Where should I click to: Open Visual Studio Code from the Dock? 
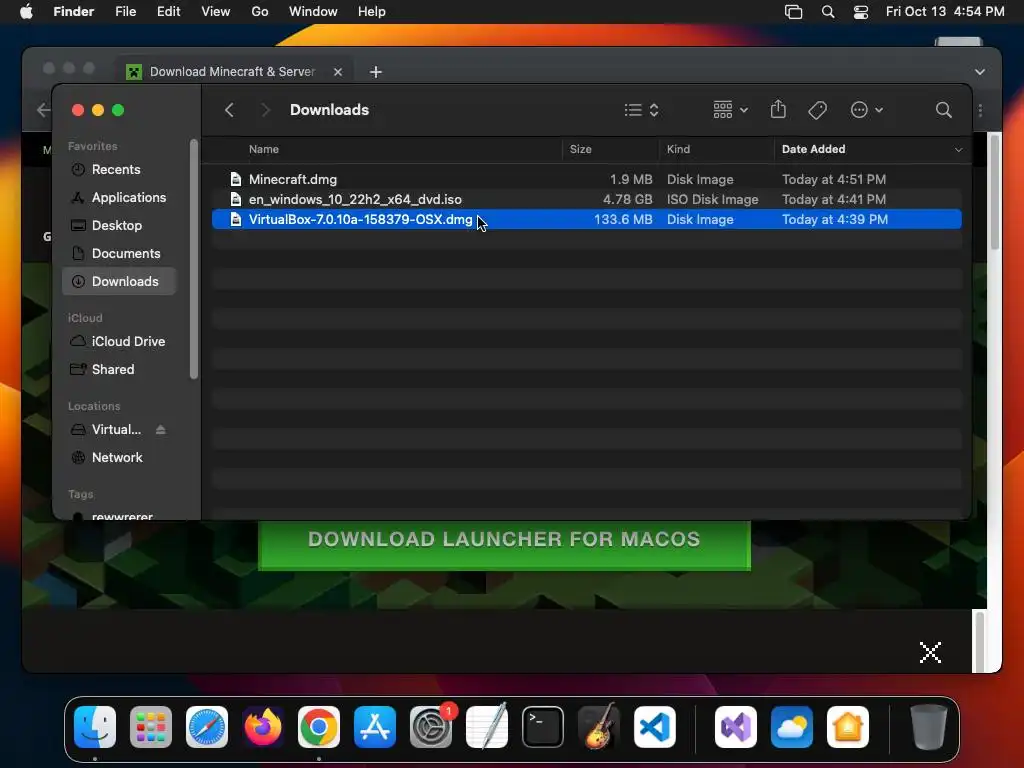pyautogui.click(x=654, y=727)
